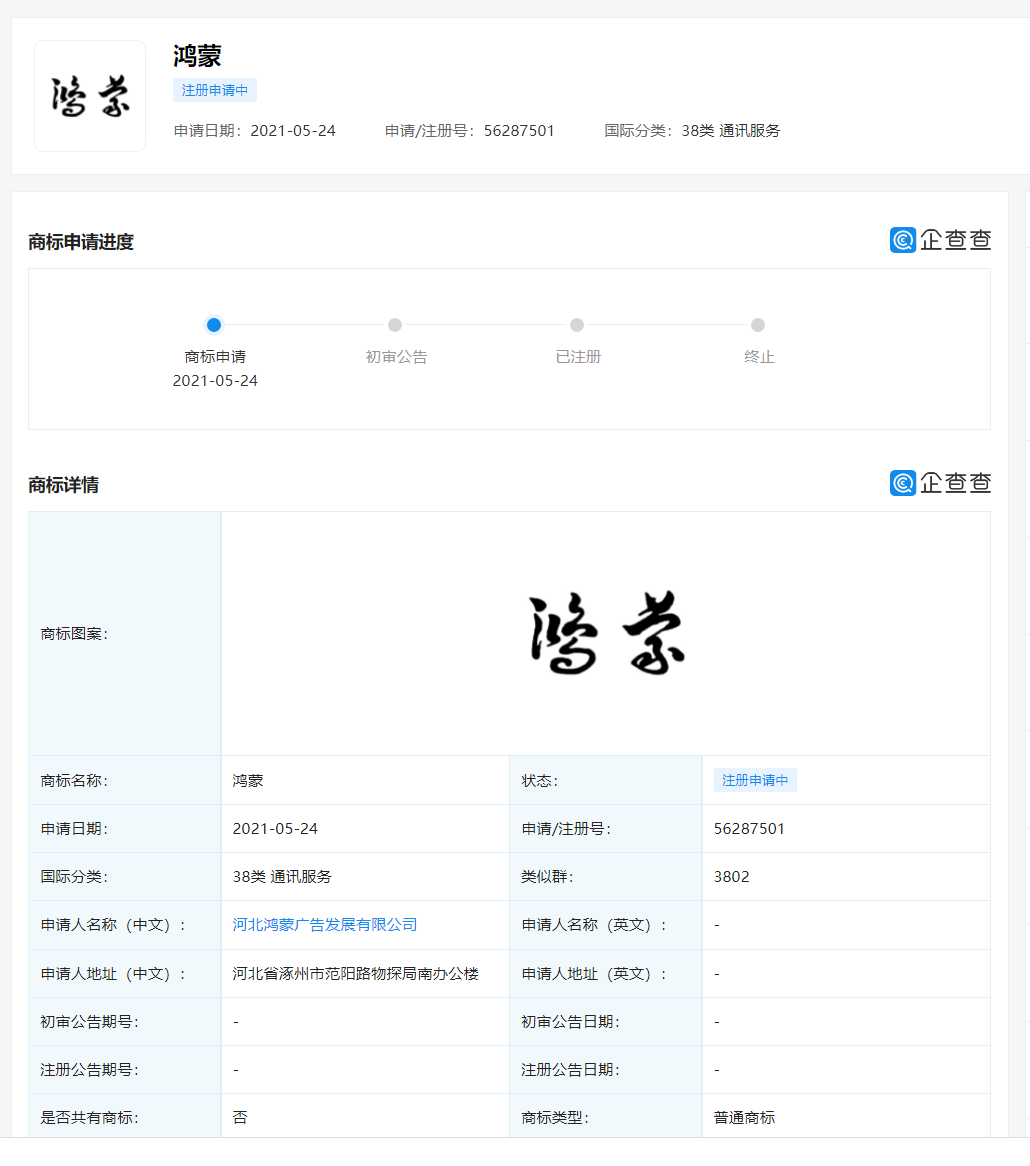Click the 商标详情 section heading
This screenshot has height=1166, width=1030.
pos(64,485)
